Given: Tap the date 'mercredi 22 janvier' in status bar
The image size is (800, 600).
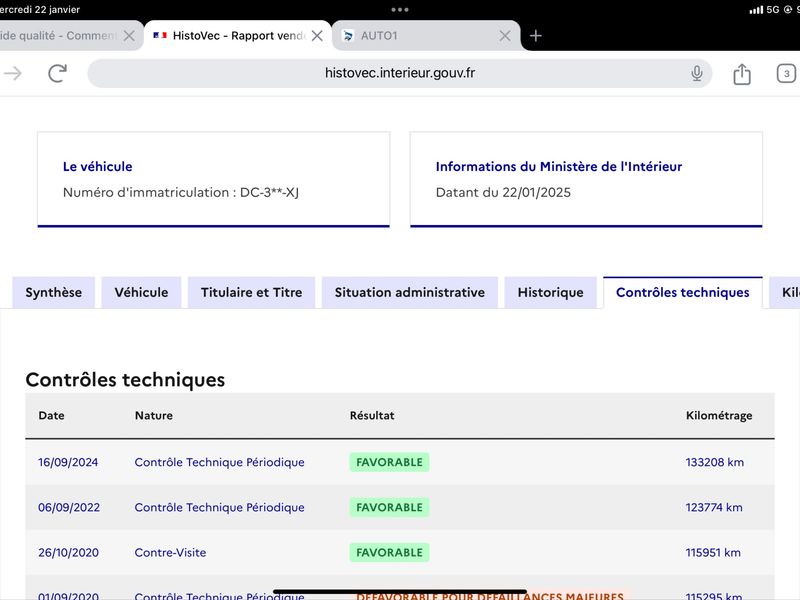Looking at the screenshot, I should tap(40, 9).
